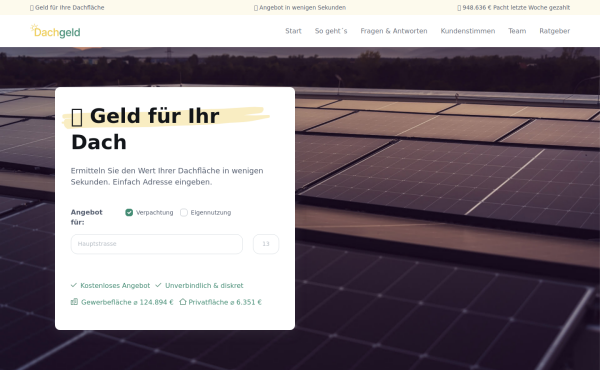Go to So geht's section

click(331, 31)
